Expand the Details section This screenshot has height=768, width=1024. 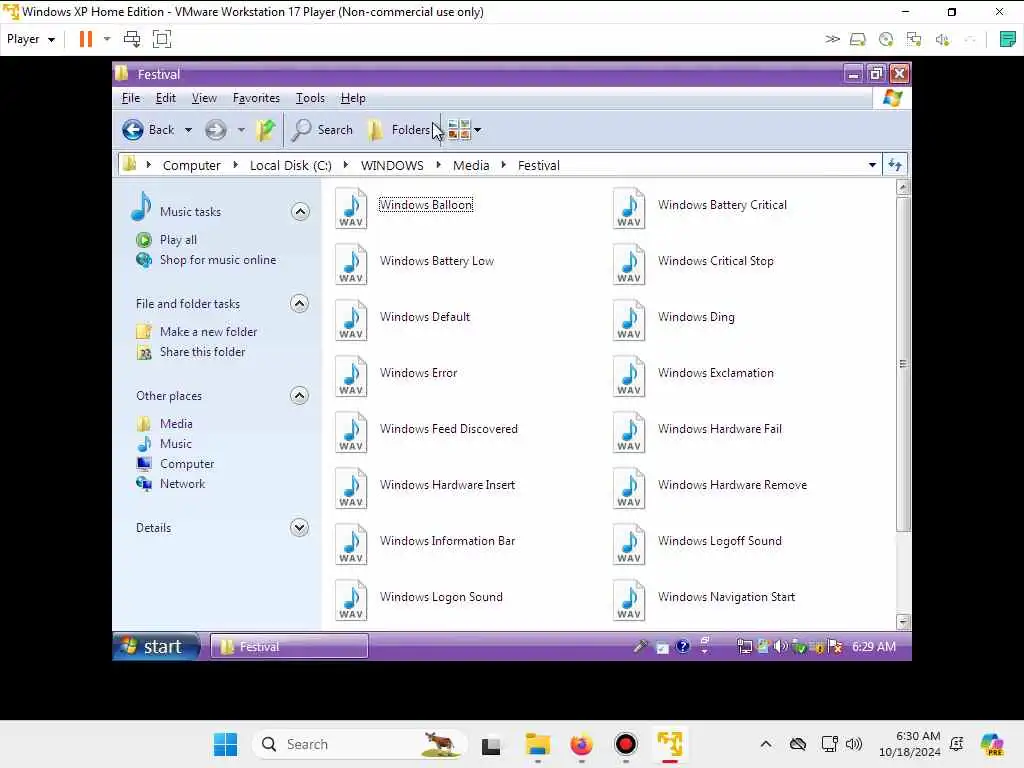299,528
